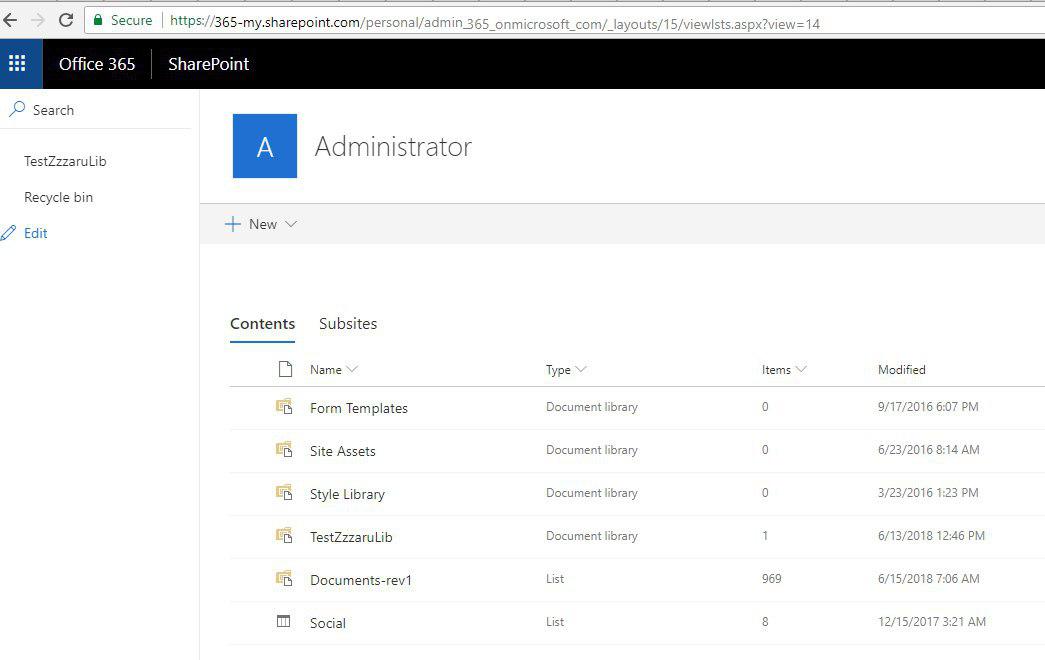Click the Edit pencil icon in the sidebar
This screenshot has height=660, width=1045.
click(x=10, y=233)
